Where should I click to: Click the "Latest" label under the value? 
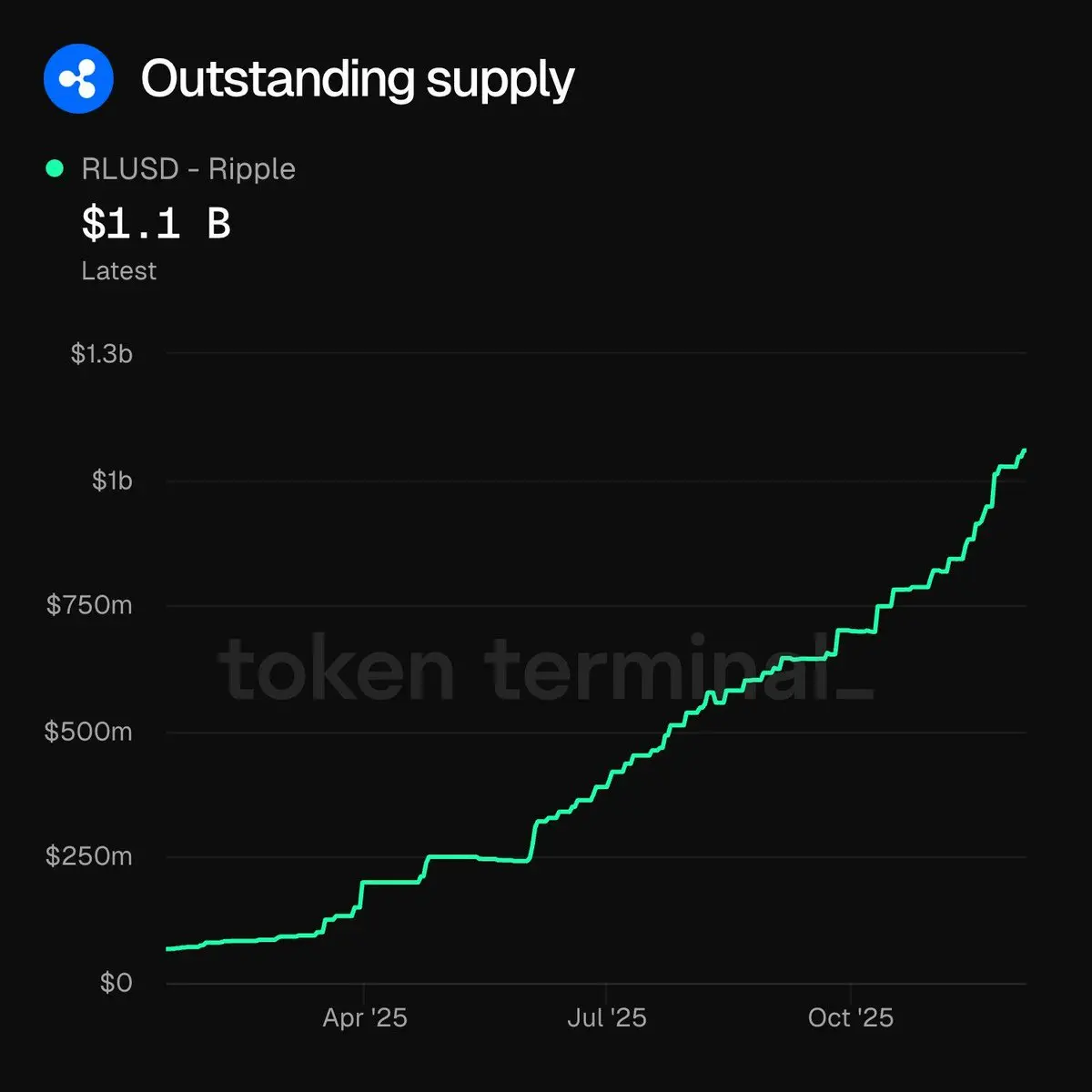pyautogui.click(x=118, y=271)
